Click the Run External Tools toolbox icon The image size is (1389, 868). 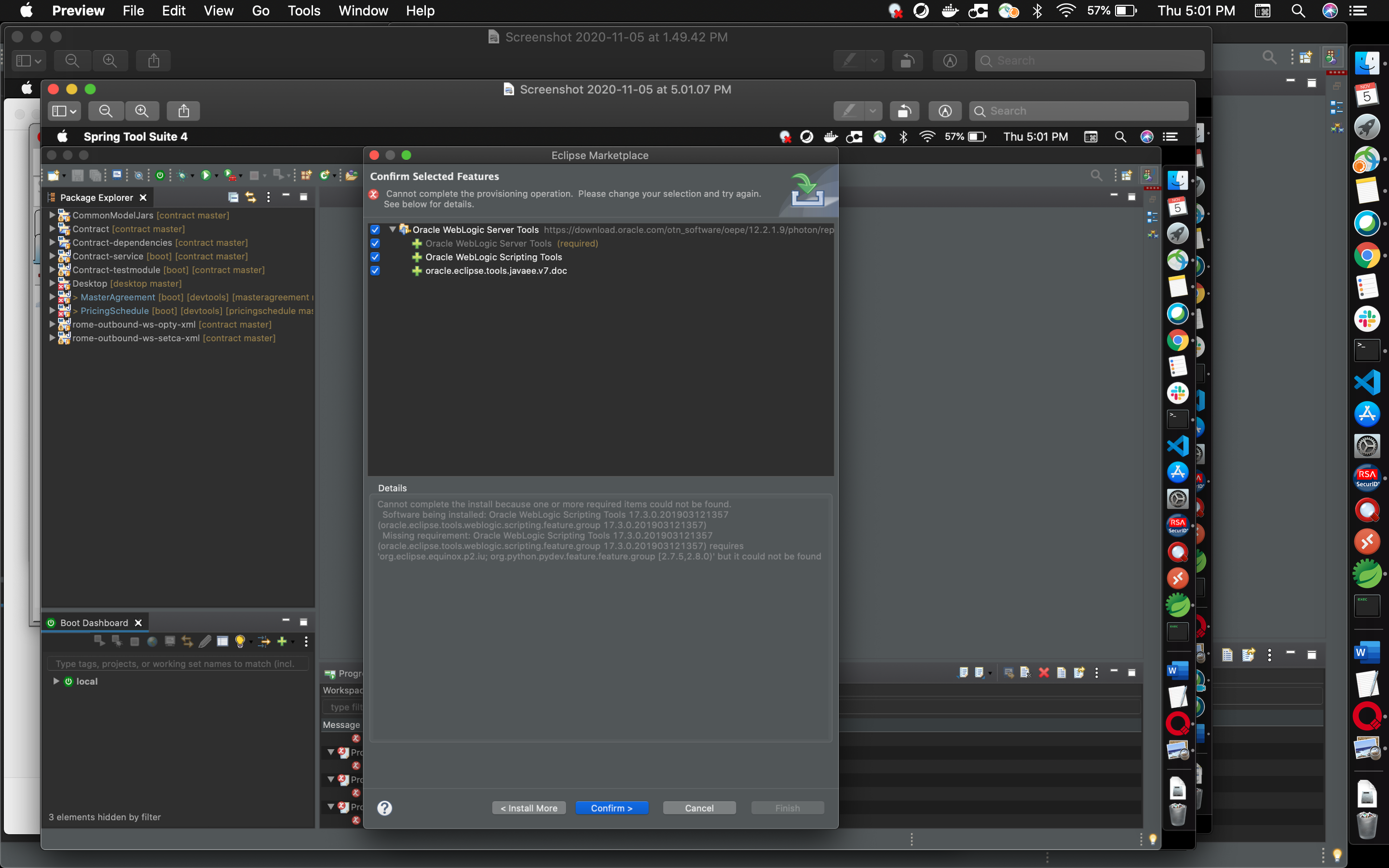pos(229,175)
